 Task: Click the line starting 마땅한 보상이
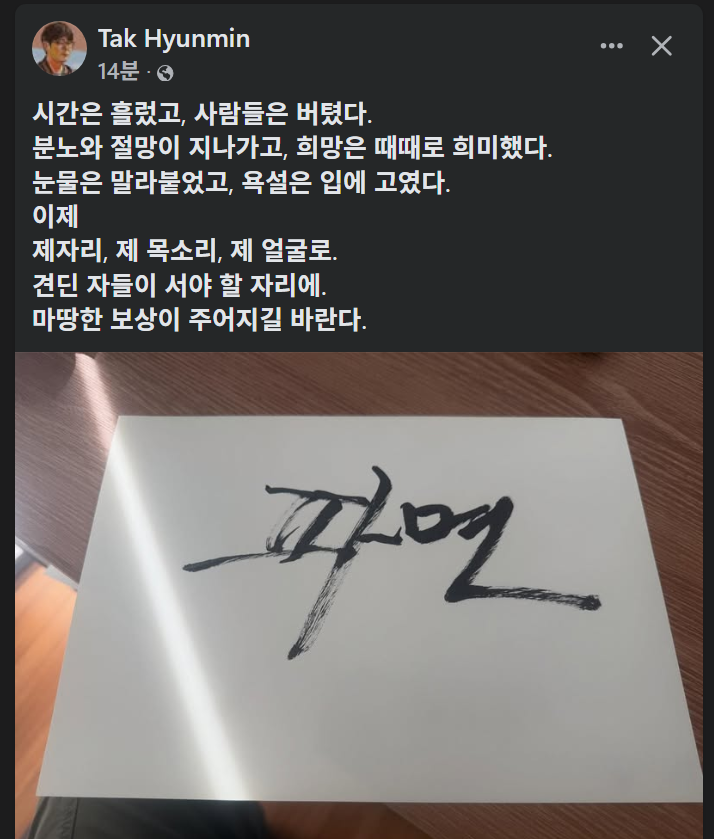click(x=200, y=319)
